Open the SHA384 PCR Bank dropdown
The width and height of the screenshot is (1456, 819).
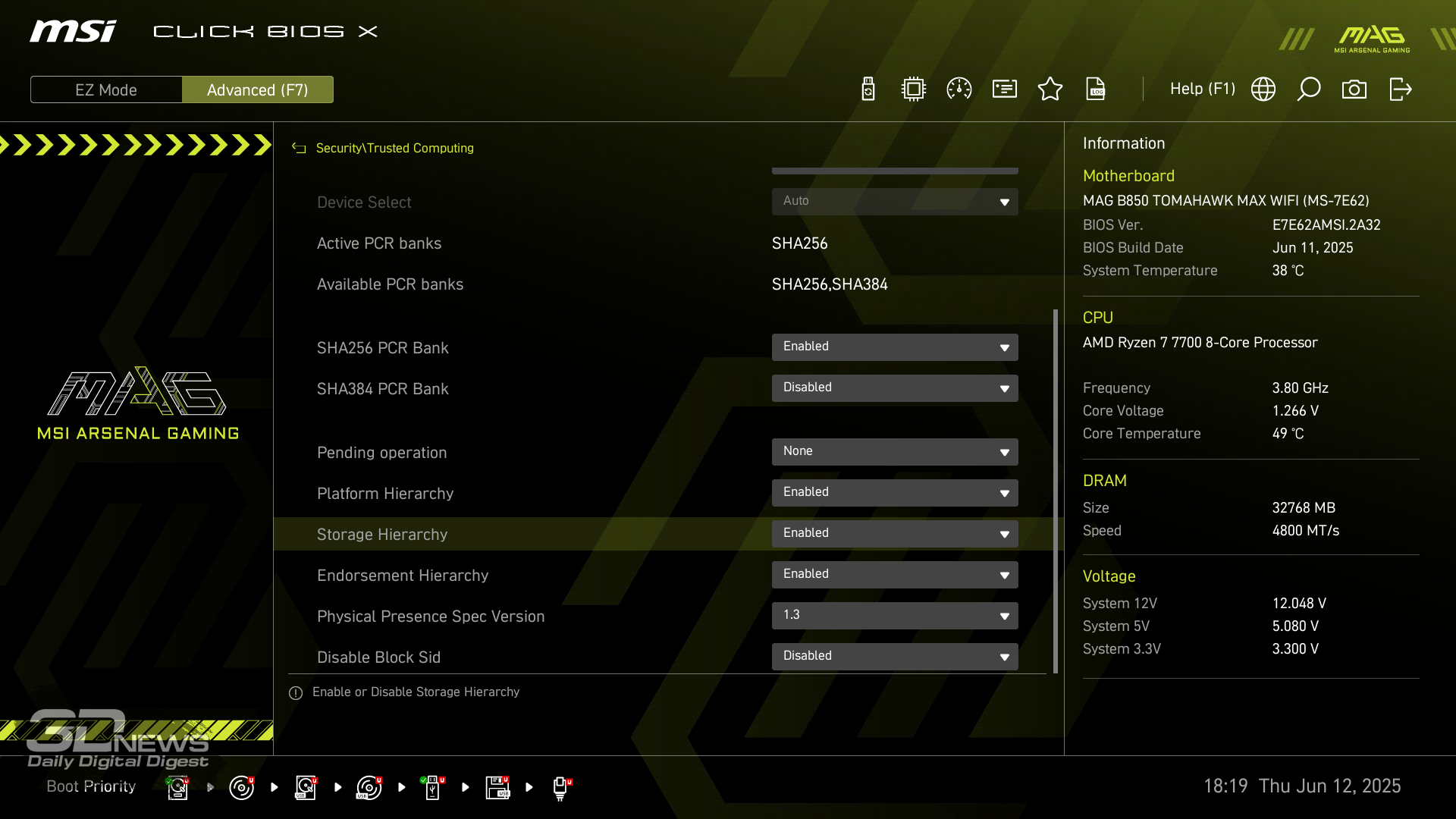pos(895,388)
